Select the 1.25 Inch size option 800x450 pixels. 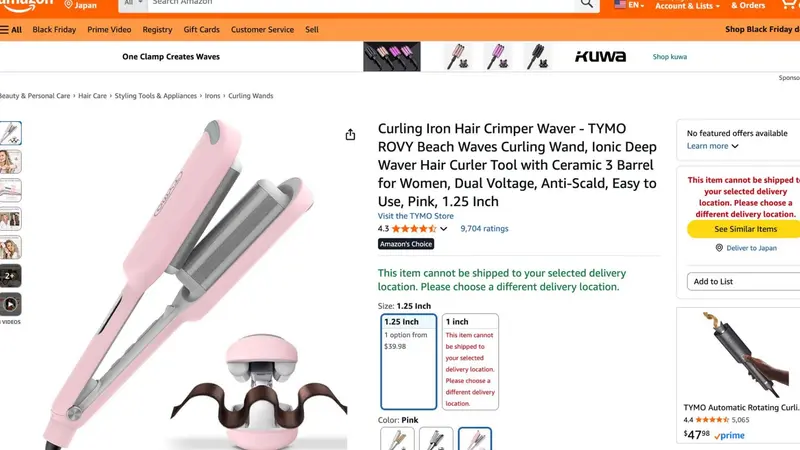pos(409,361)
